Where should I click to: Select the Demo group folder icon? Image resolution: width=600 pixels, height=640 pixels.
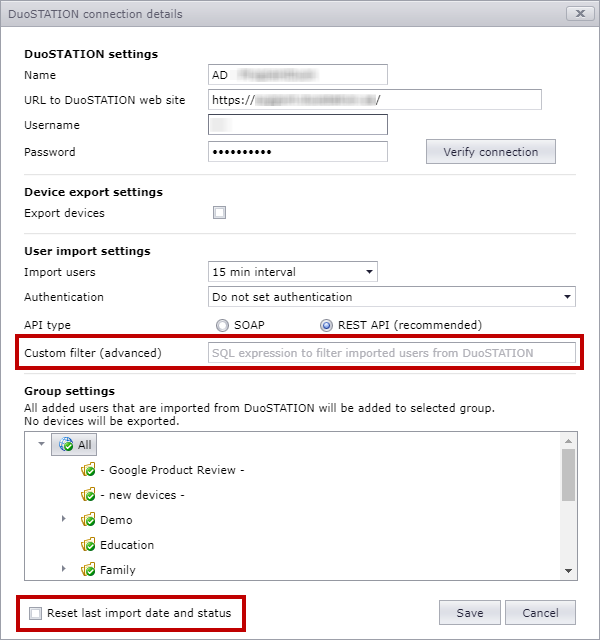coord(88,520)
